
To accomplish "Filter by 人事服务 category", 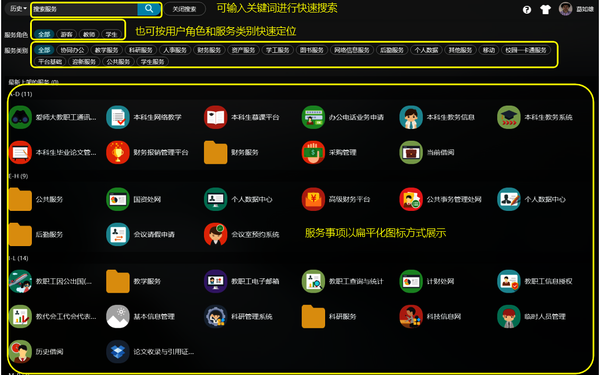I will pyautogui.click(x=175, y=50).
